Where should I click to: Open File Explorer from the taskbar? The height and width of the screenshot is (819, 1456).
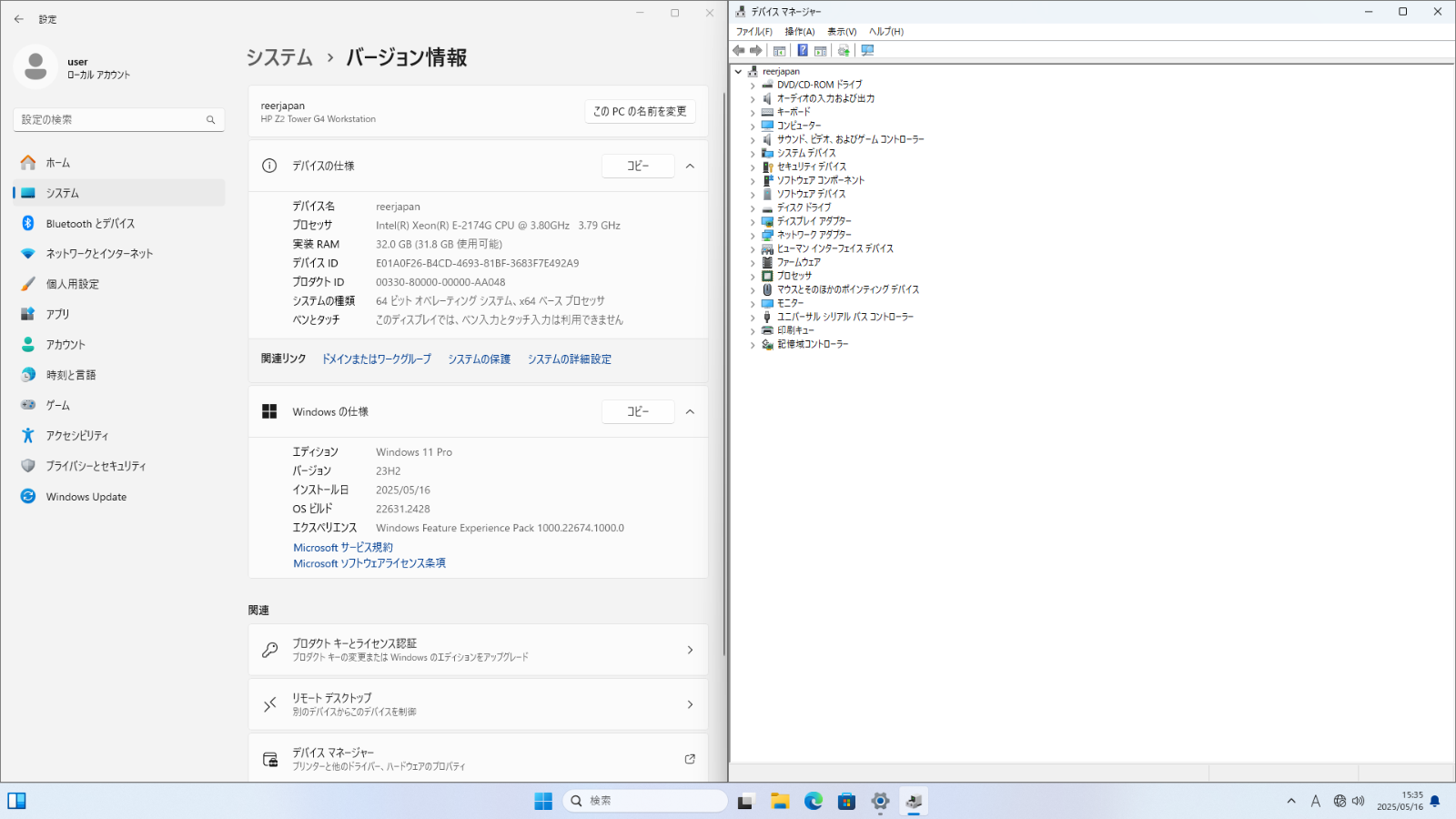click(780, 801)
